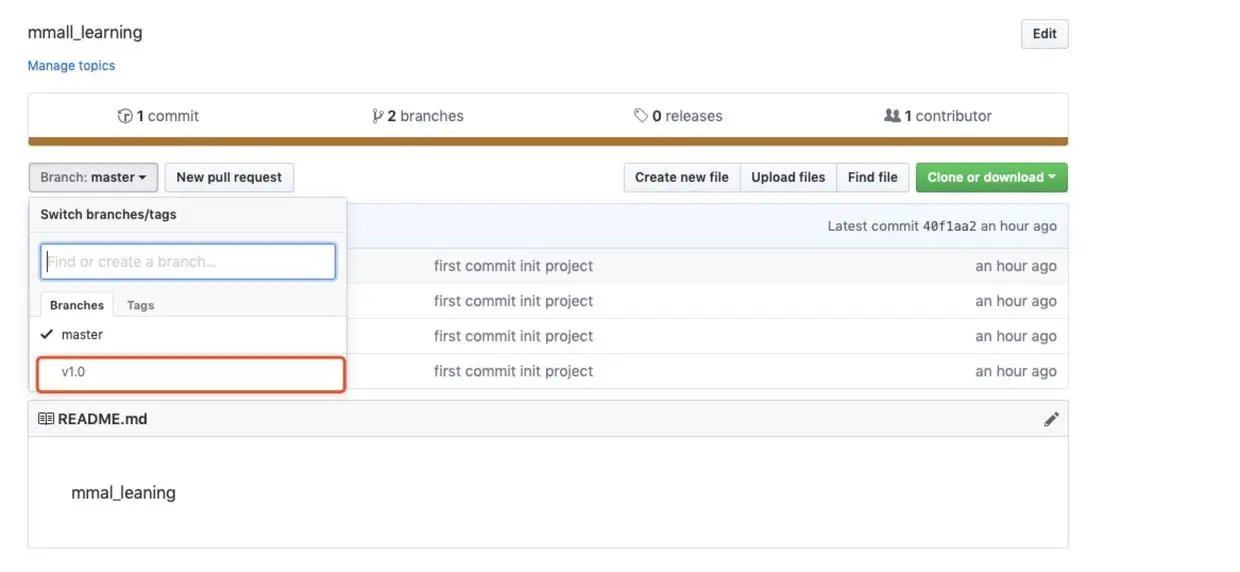This screenshot has width=1240, height=572.
Task: Click the New pull request button
Action: [229, 177]
